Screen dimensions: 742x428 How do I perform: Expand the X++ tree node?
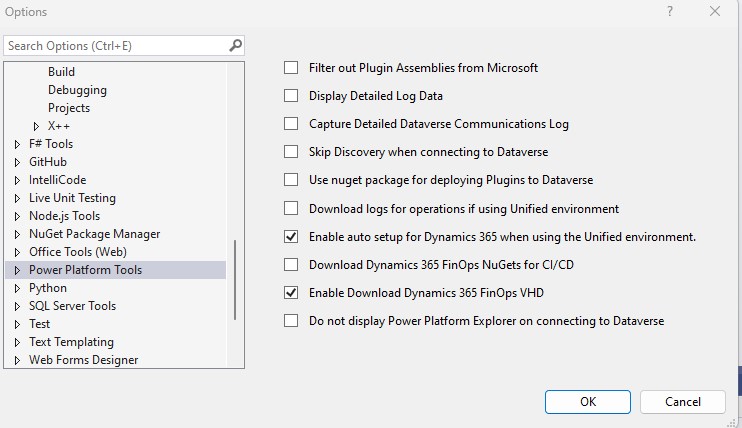pos(36,126)
